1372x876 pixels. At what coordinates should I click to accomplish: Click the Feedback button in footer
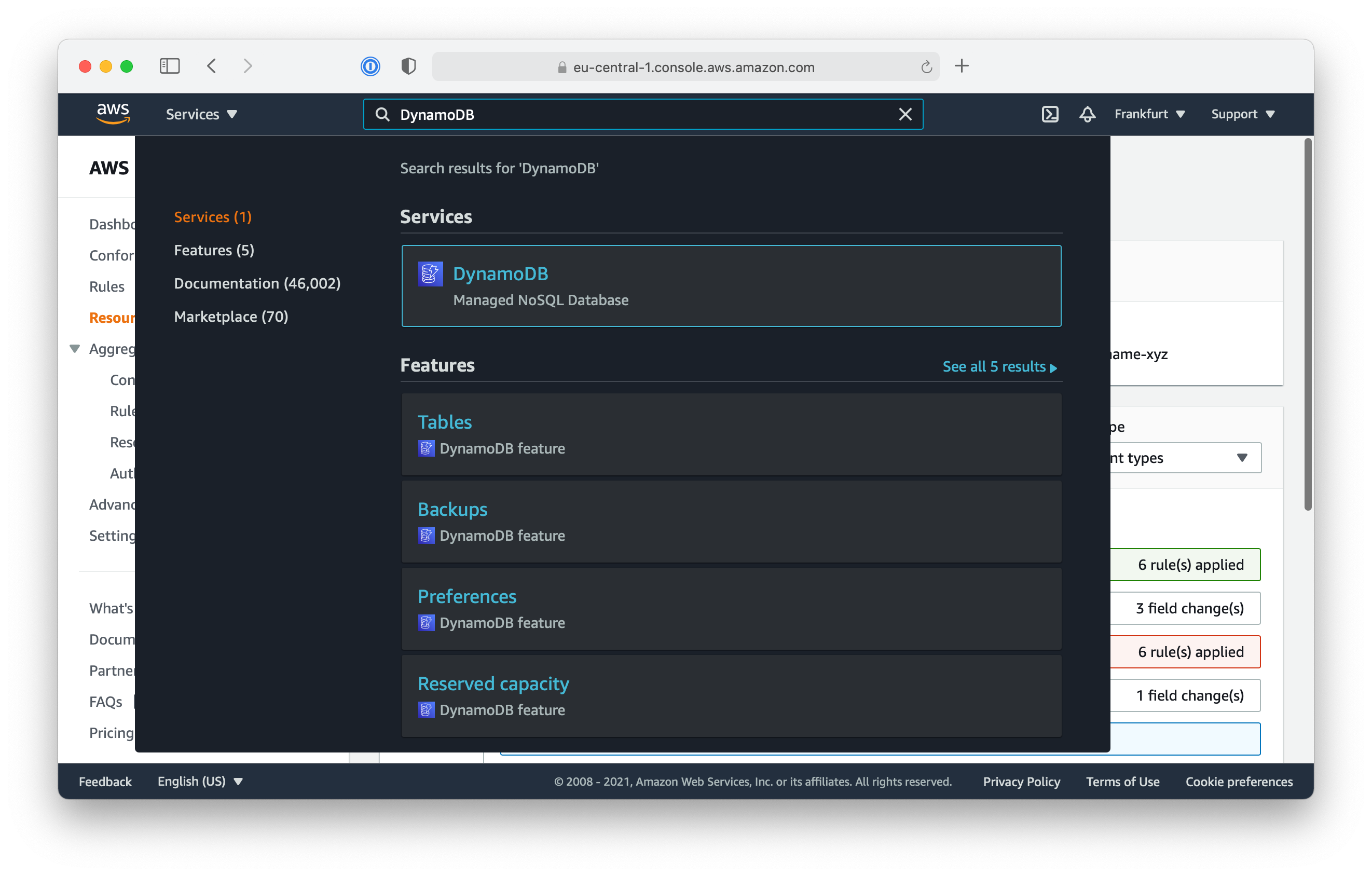pos(105,782)
